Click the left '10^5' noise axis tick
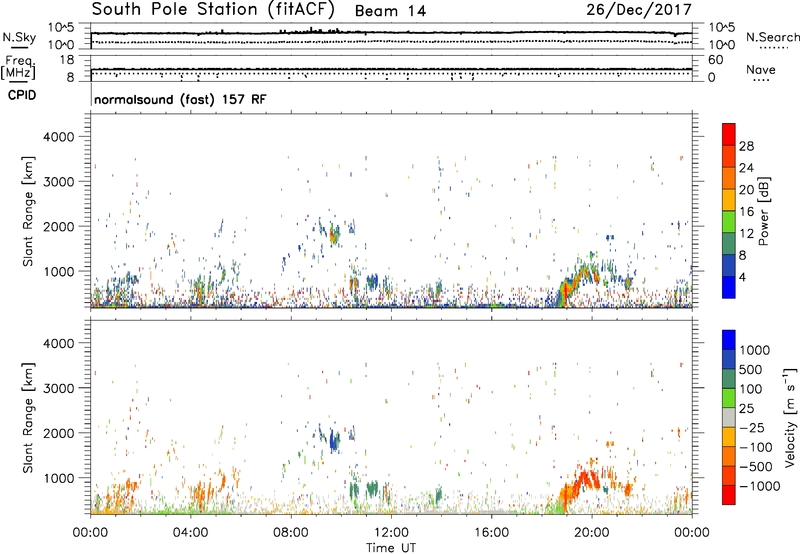Screen dimensions: 800x554 point(61,28)
